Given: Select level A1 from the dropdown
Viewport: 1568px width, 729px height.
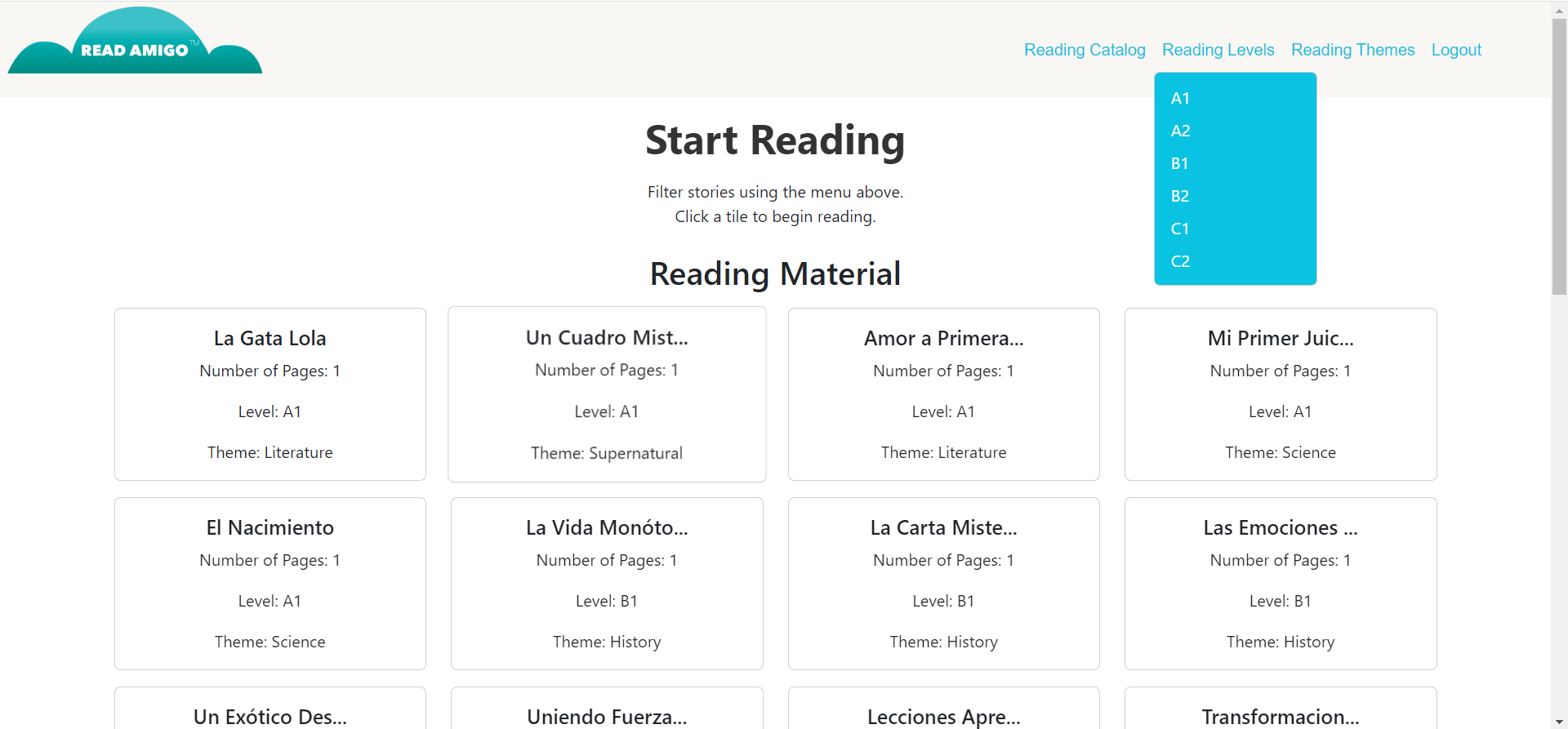Looking at the screenshot, I should [1180, 99].
